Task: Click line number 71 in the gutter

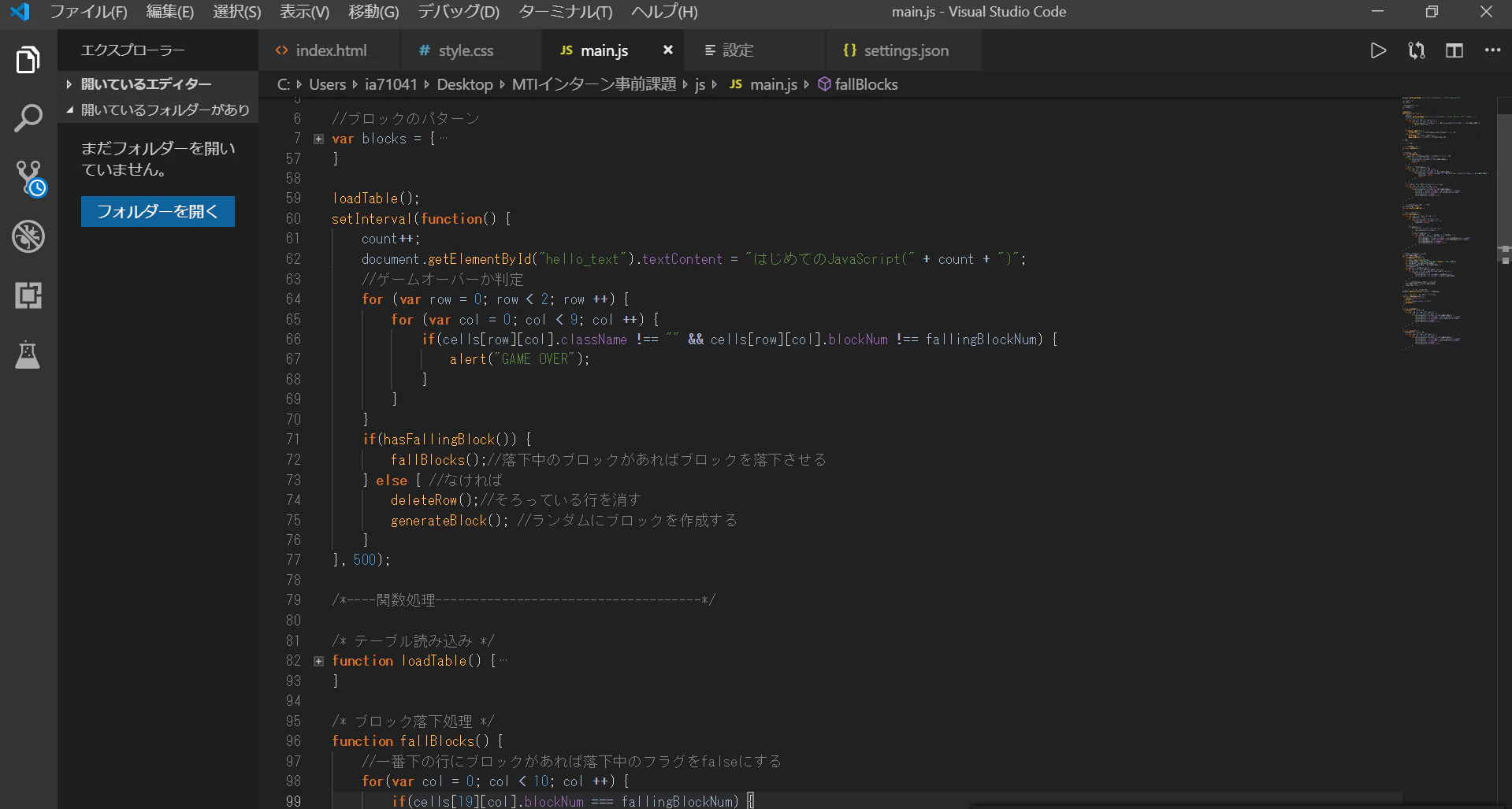Action: (293, 440)
